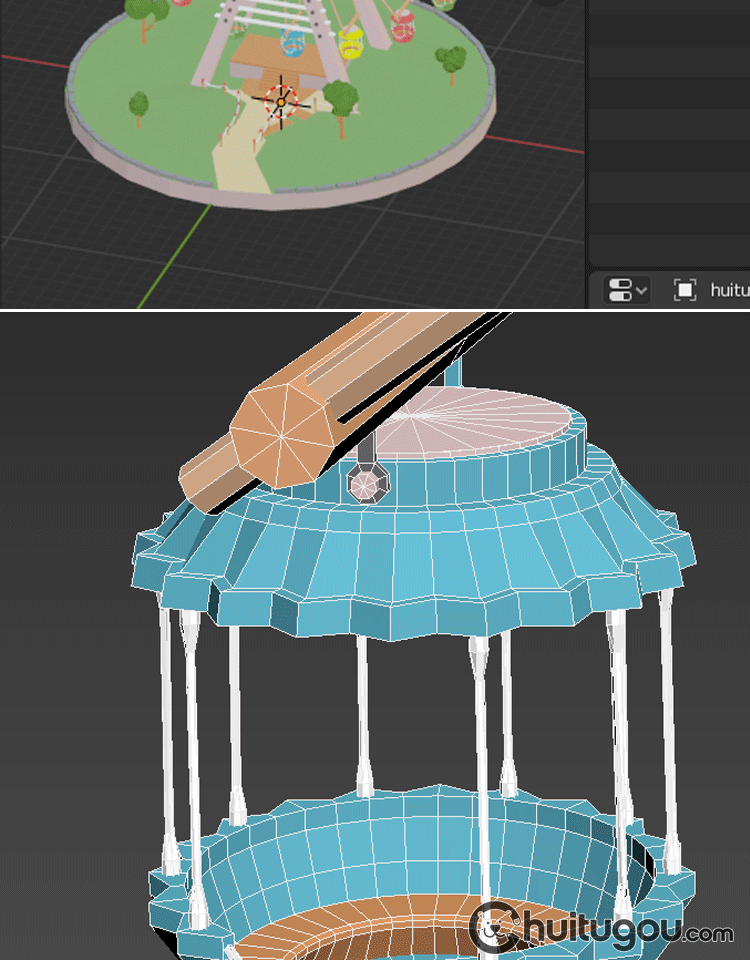The image size is (750, 960).
Task: Click the huitu object name field
Action: coord(730,290)
